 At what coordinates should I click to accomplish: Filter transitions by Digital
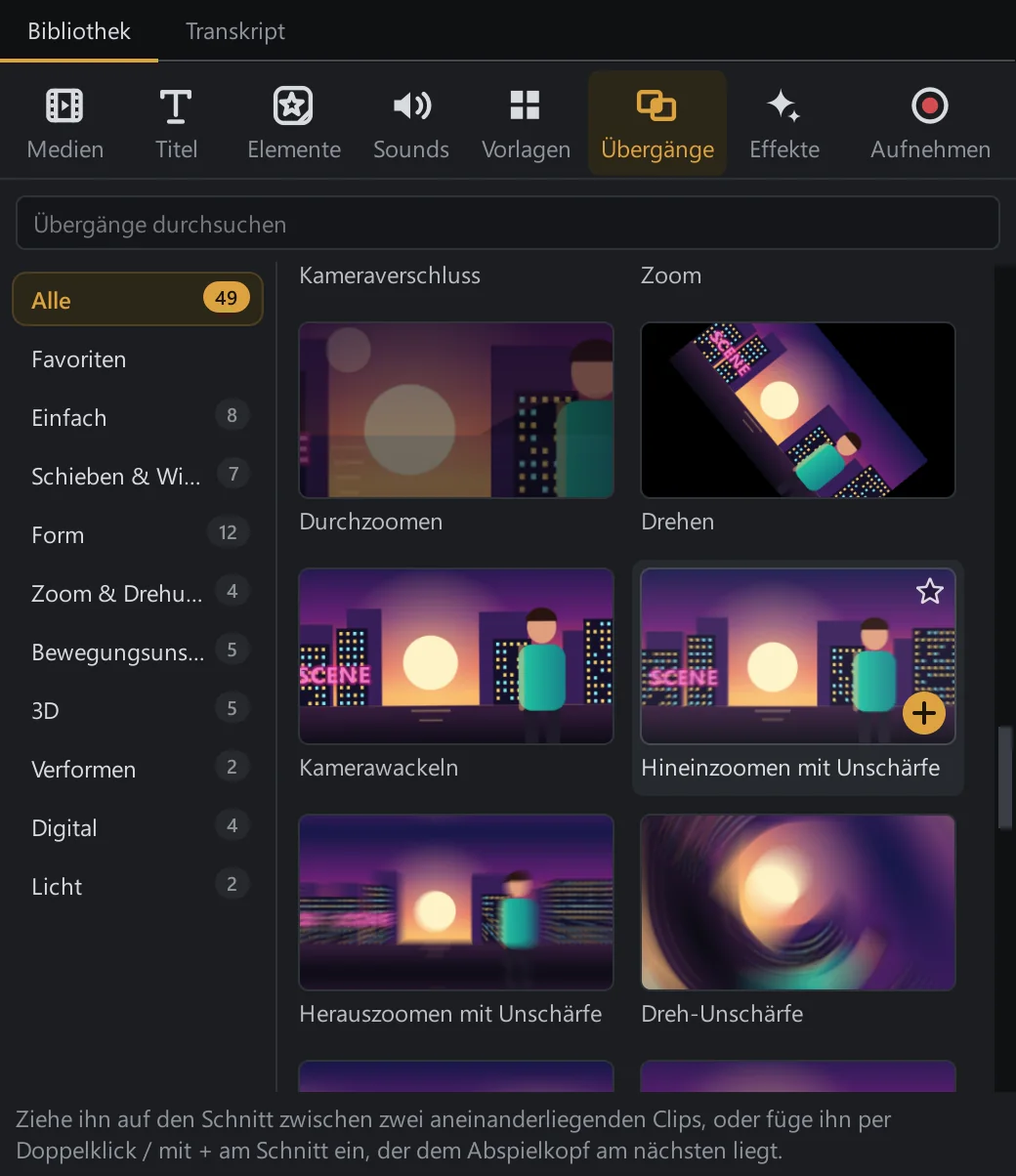[138, 827]
